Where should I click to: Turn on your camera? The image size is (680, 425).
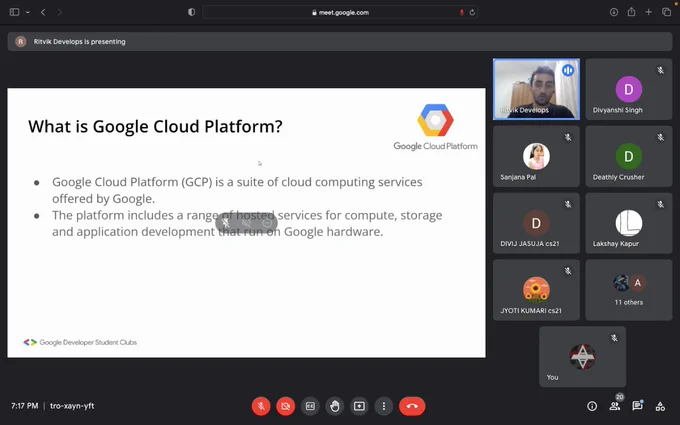285,406
